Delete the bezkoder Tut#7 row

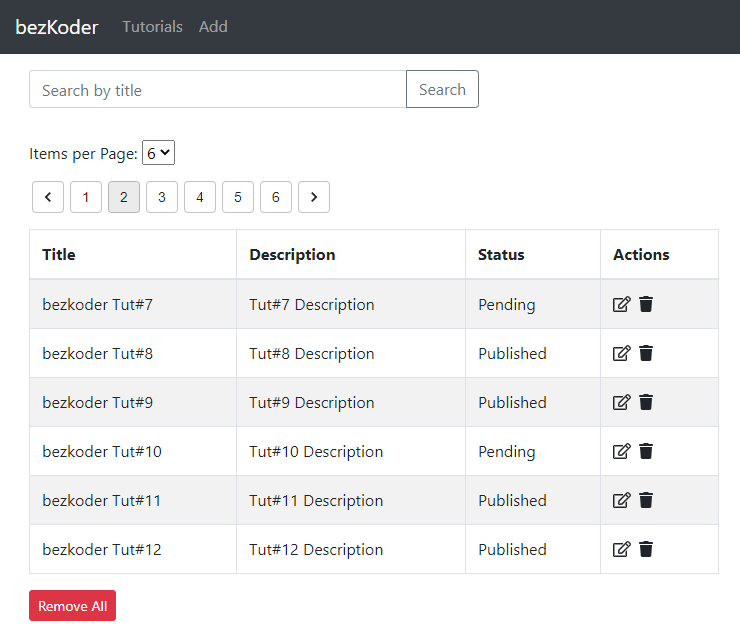[646, 304]
